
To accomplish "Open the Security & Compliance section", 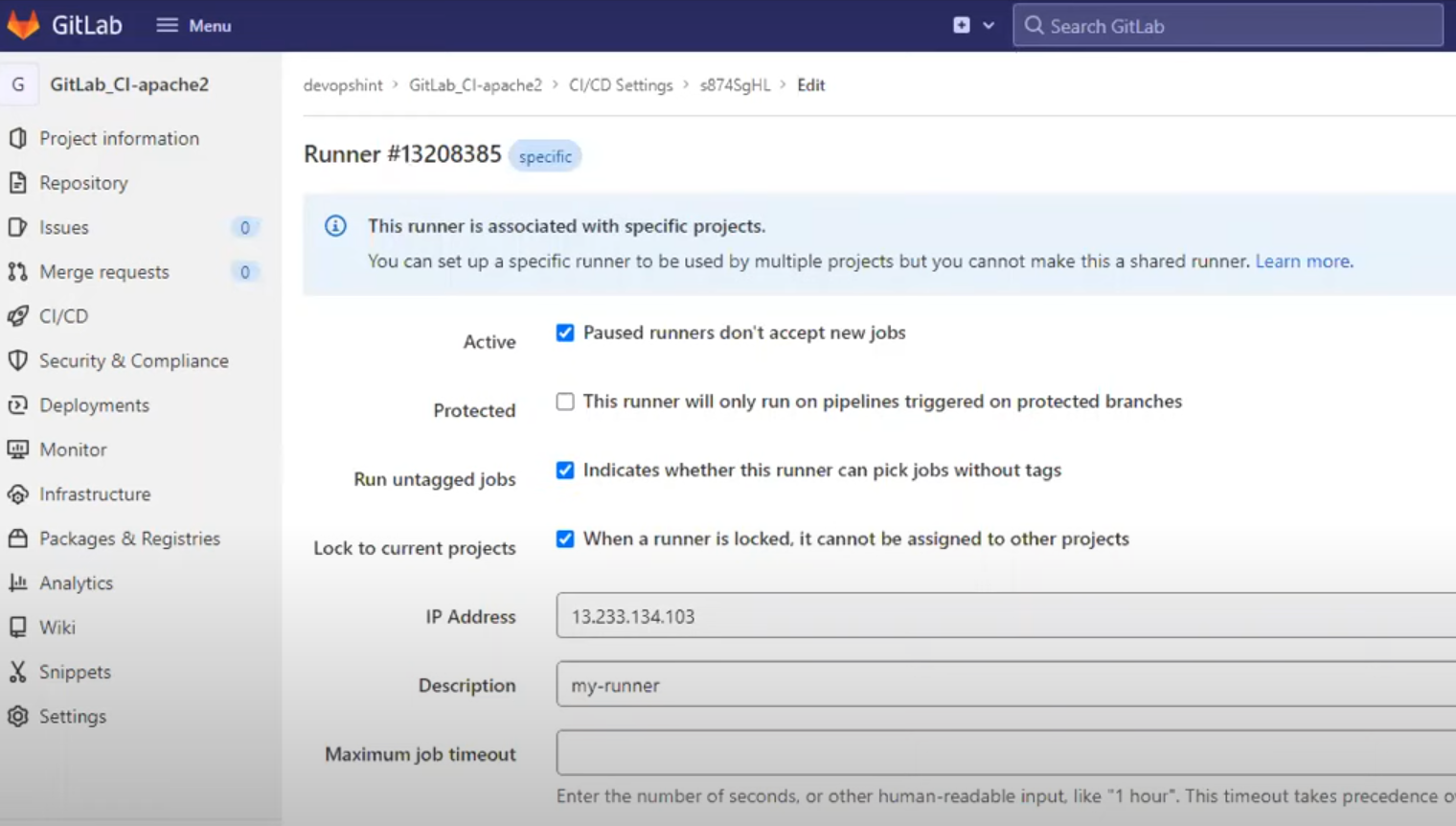I will point(134,360).
